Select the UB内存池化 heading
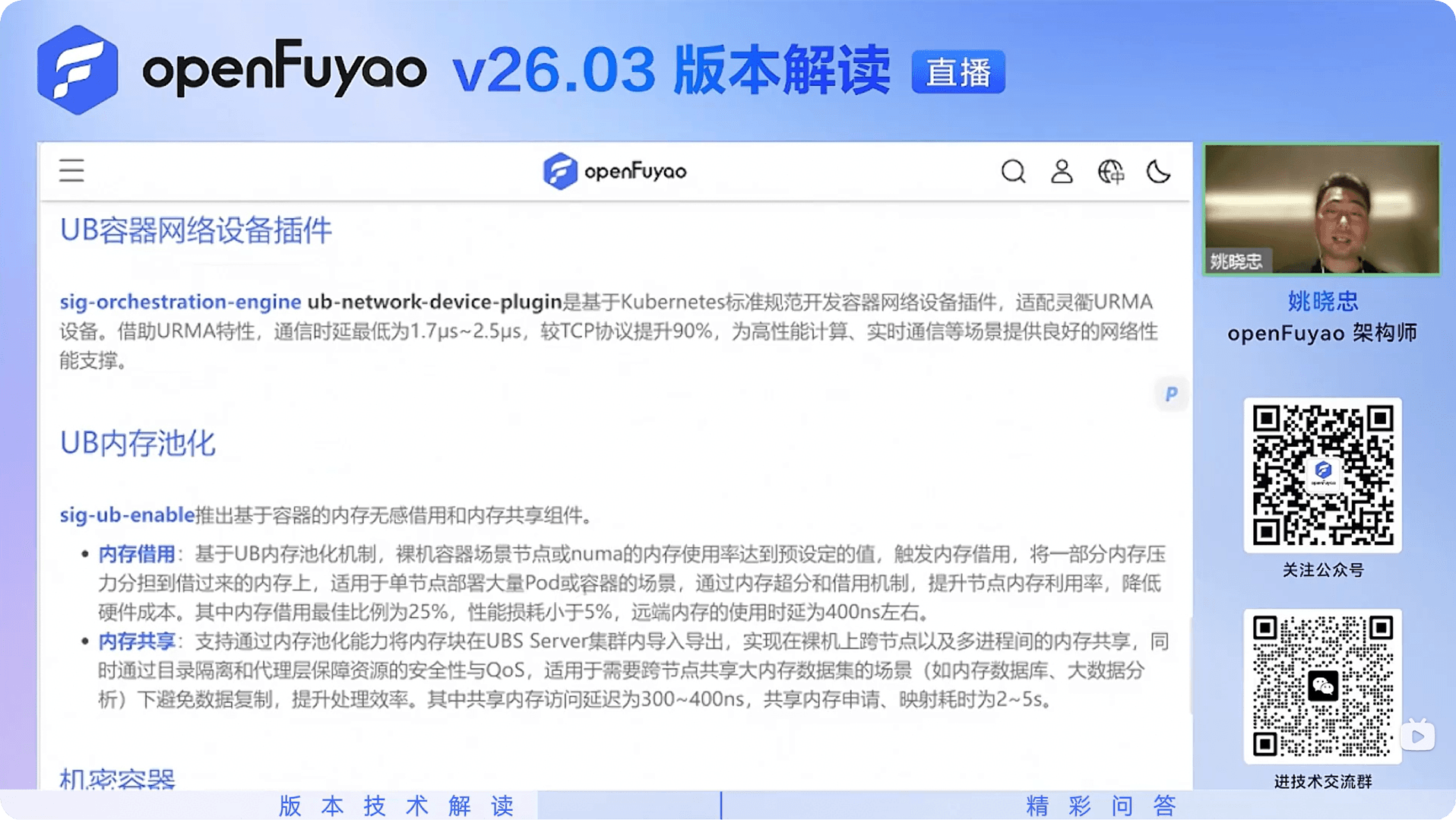Screen dimensions: 1456x820 coord(138,443)
